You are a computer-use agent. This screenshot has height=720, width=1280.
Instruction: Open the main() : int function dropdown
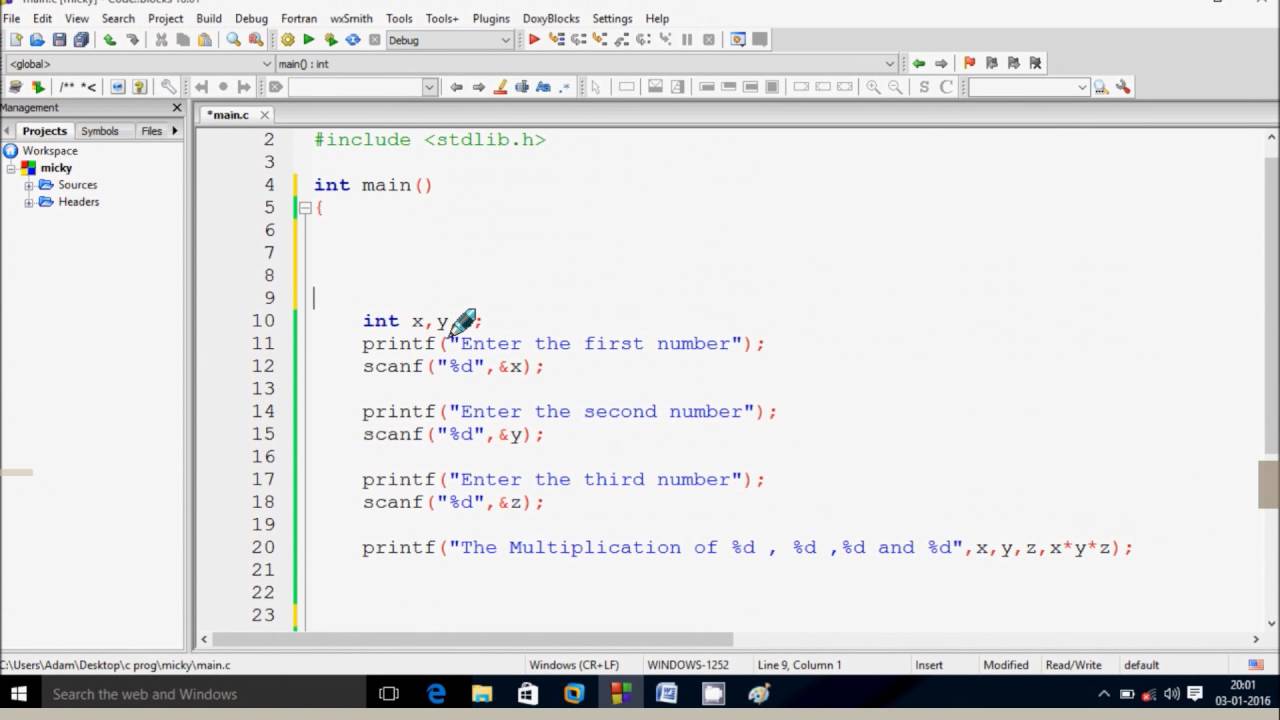890,64
